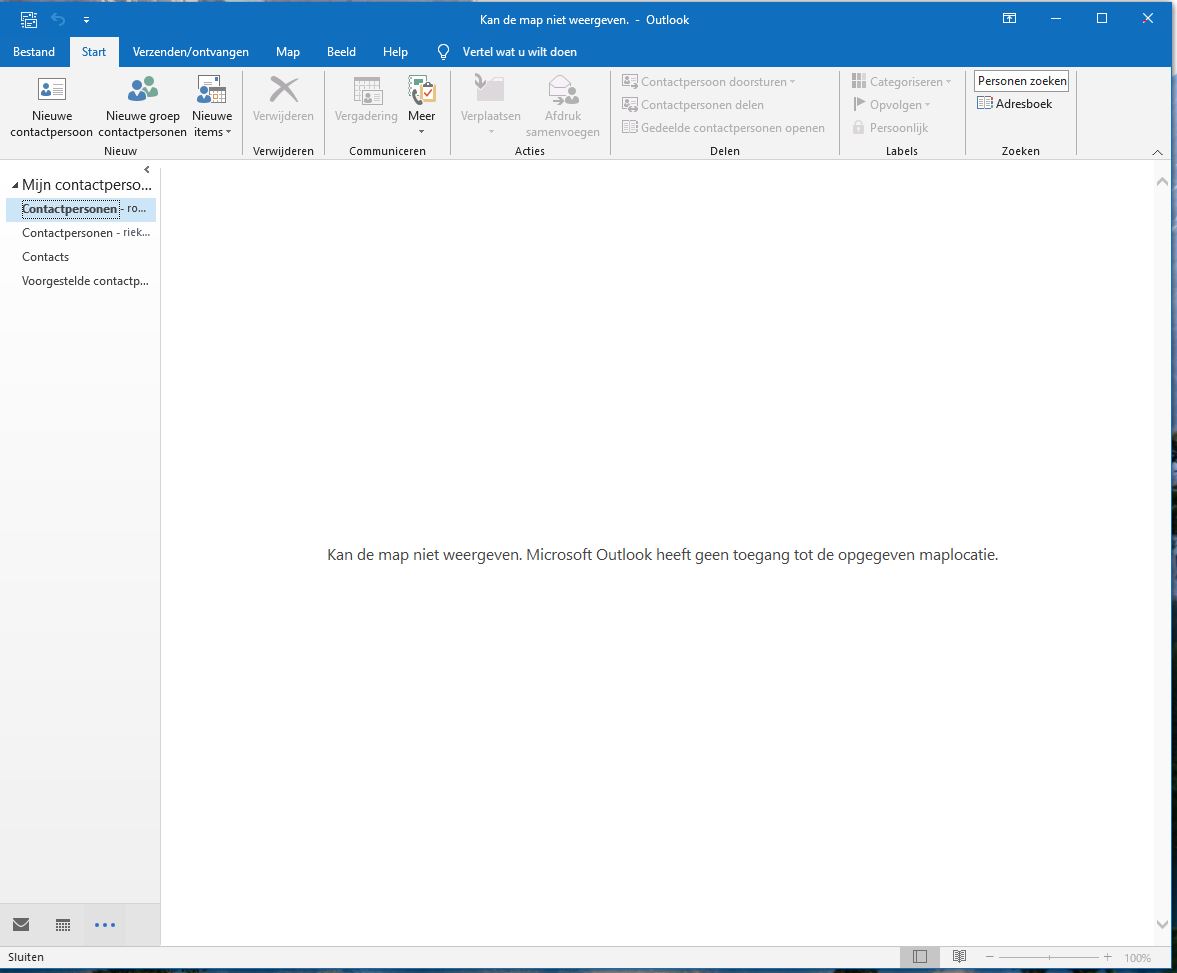
Task: Click Nieuwe contactpersoon icon
Action: [52, 89]
